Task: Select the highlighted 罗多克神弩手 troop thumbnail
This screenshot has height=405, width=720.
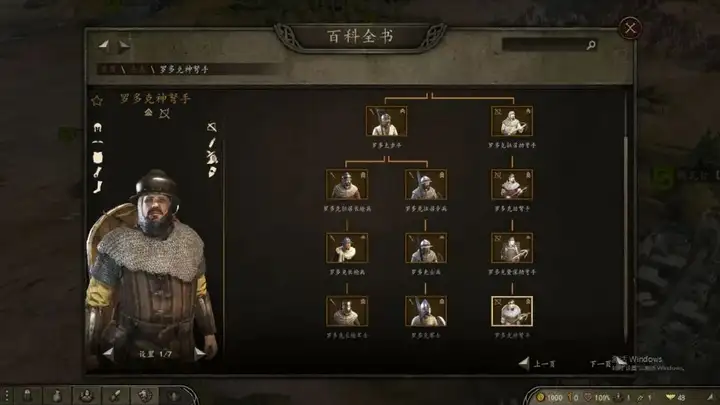Action: [512, 311]
